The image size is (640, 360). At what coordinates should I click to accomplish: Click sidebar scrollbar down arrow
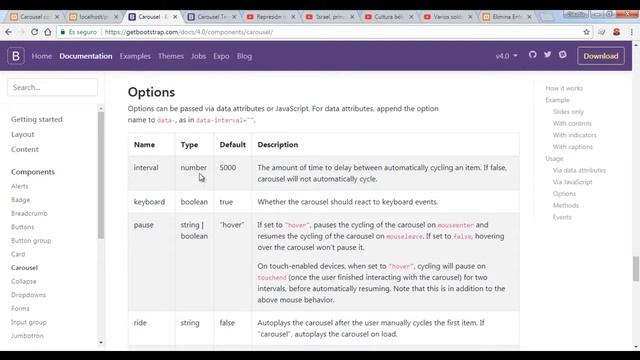click(x=101, y=342)
